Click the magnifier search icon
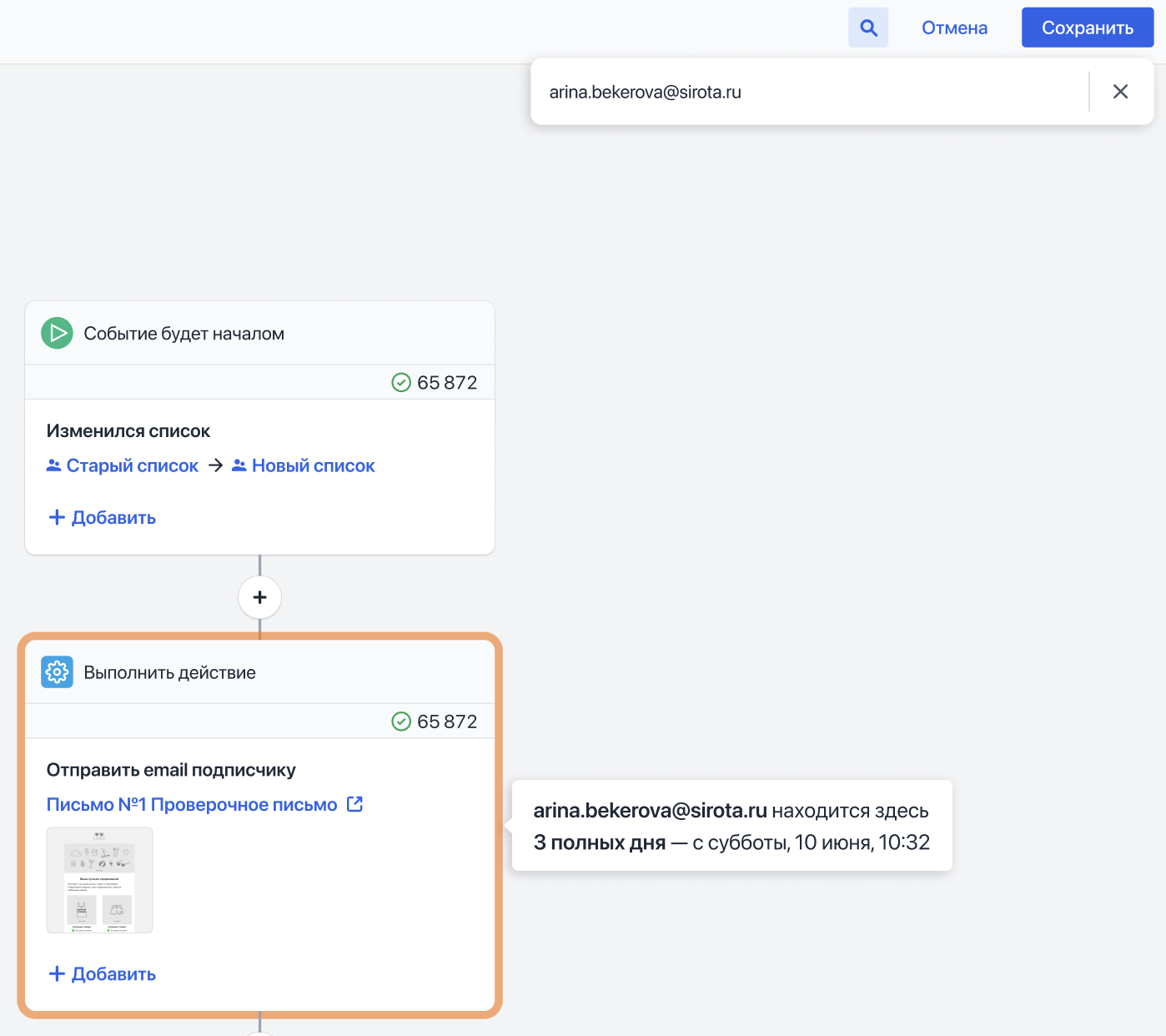This screenshot has width=1166, height=1036. click(x=868, y=28)
